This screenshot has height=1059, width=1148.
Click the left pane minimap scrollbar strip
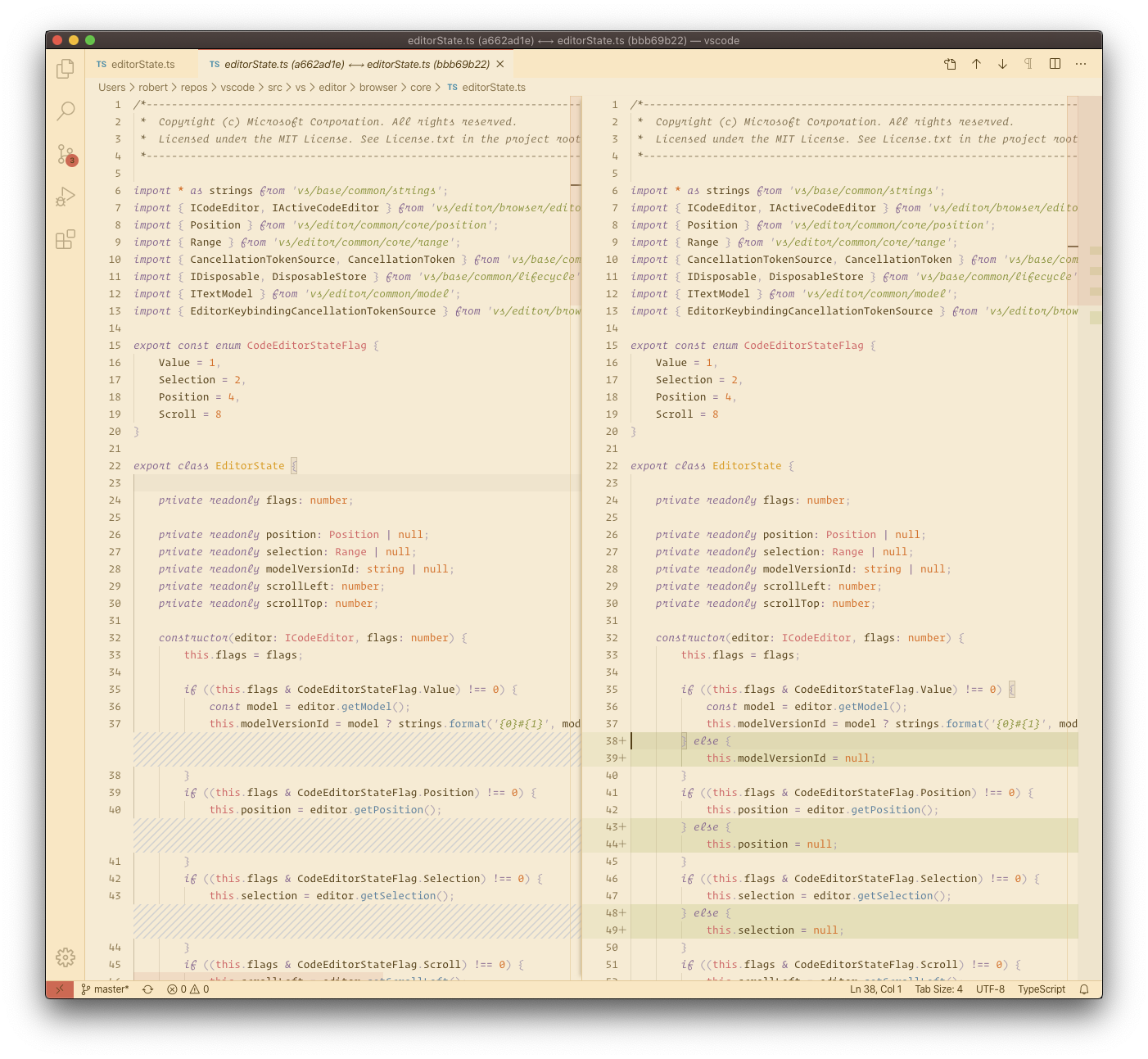tap(576, 537)
